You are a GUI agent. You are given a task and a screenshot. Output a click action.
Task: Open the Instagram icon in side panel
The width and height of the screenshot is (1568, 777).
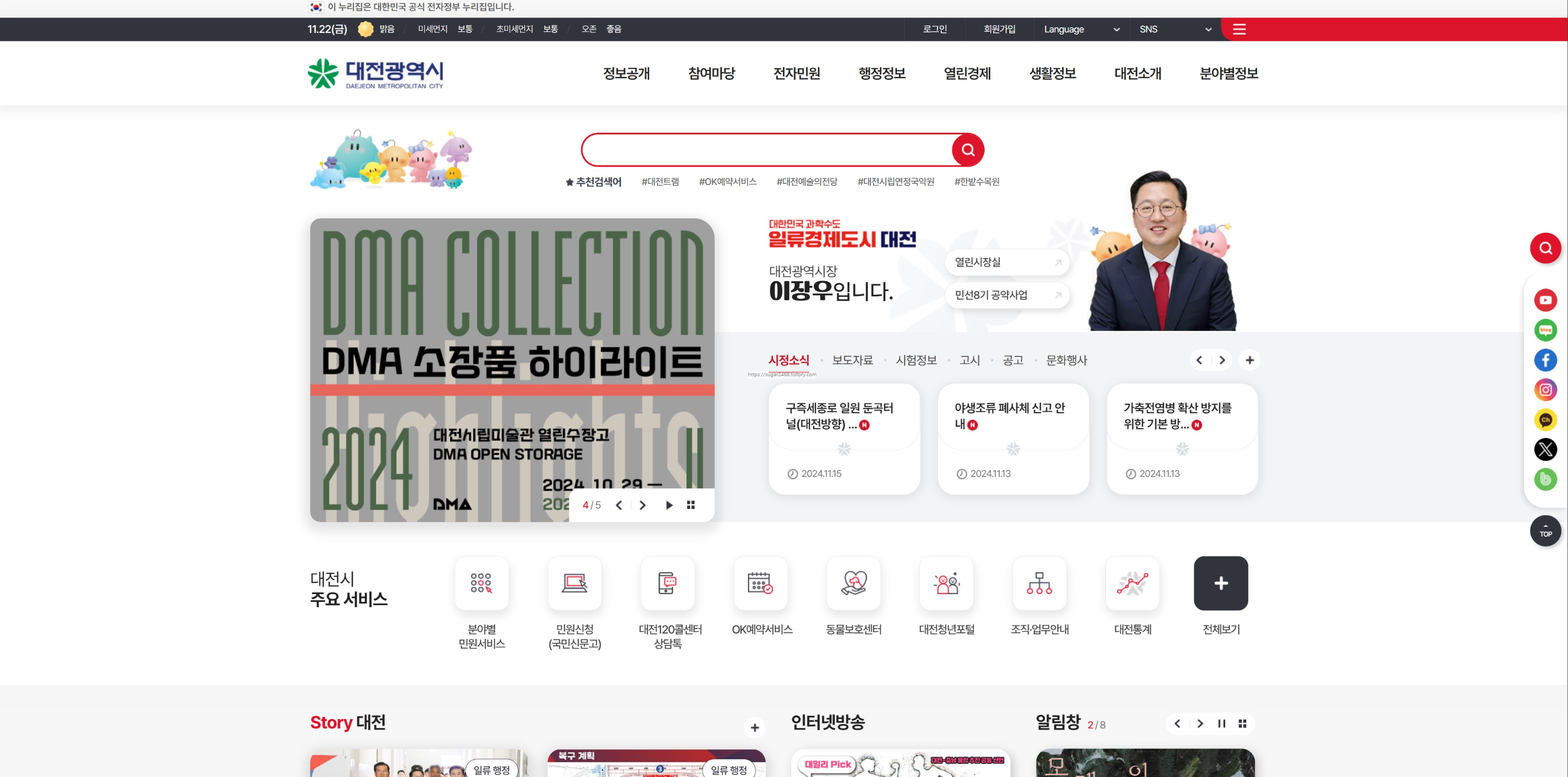[1545, 390]
